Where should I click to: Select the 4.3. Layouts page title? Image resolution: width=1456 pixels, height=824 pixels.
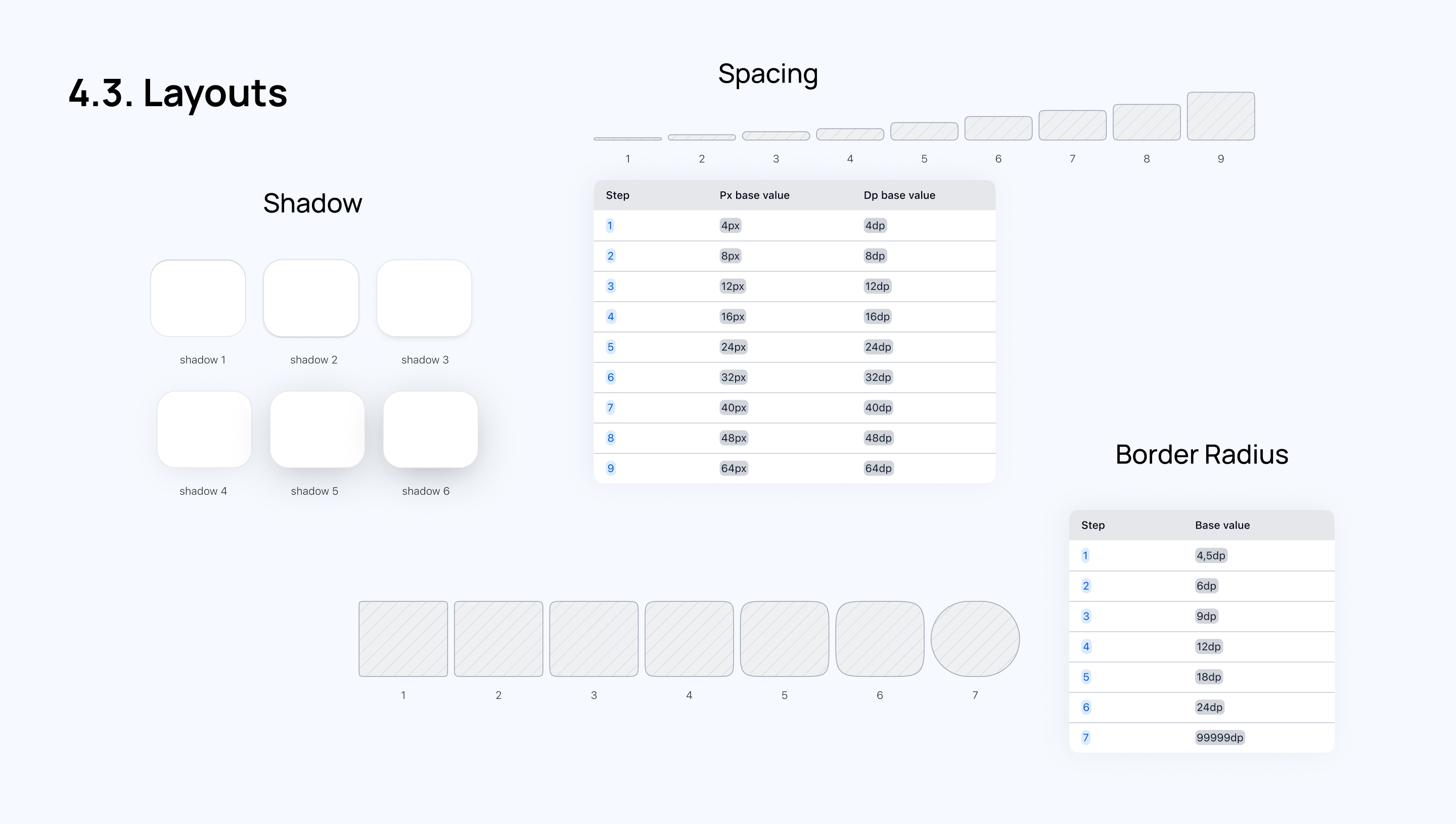point(177,93)
